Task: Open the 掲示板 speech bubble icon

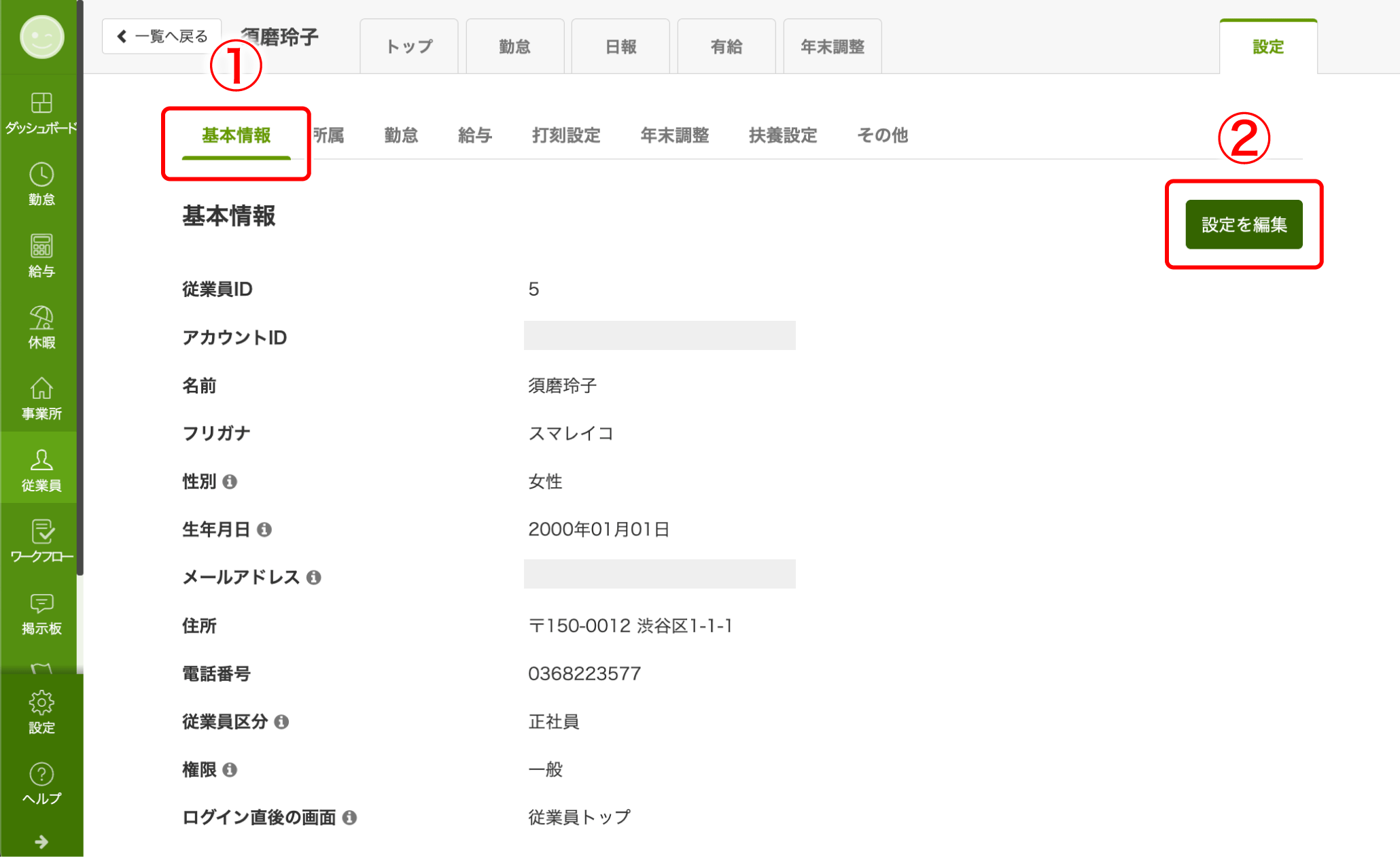Action: pos(41,604)
